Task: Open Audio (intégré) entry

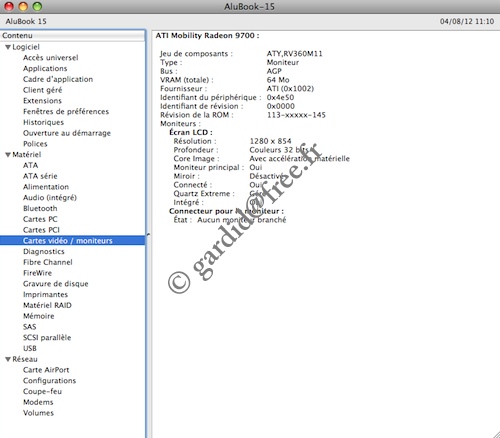Action: [50, 198]
